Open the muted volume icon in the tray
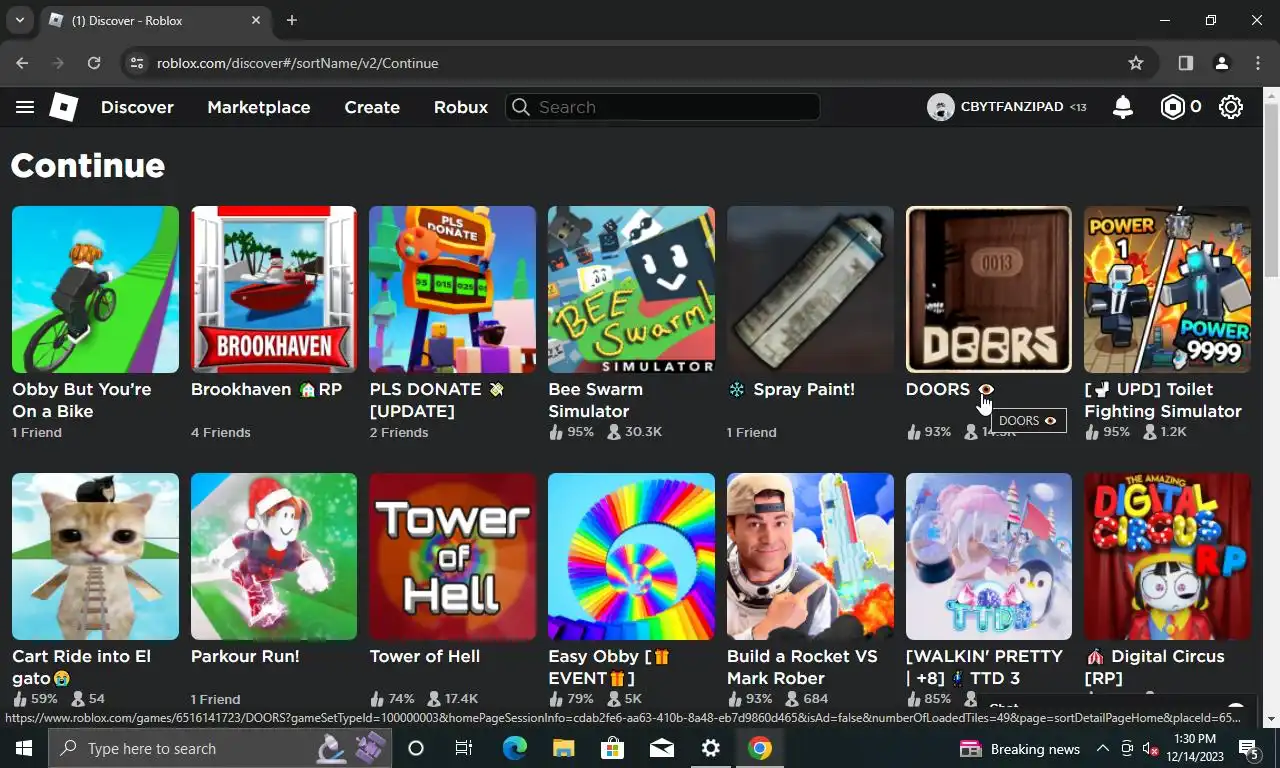The image size is (1280, 768). tap(1152, 748)
